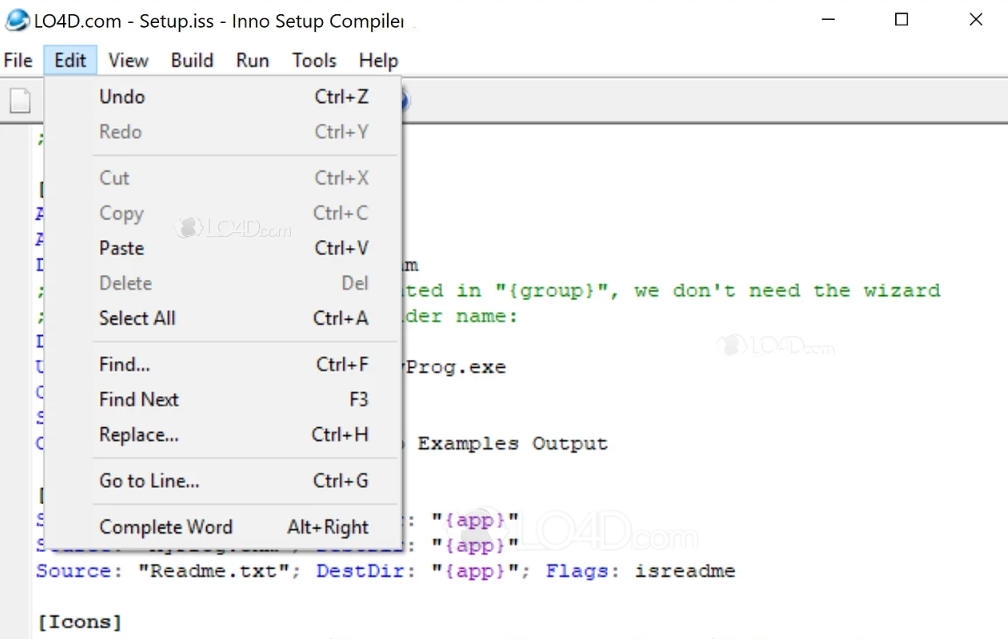The width and height of the screenshot is (1008, 639).
Task: Click the [Icons] section line in editor
Action: (x=80, y=622)
